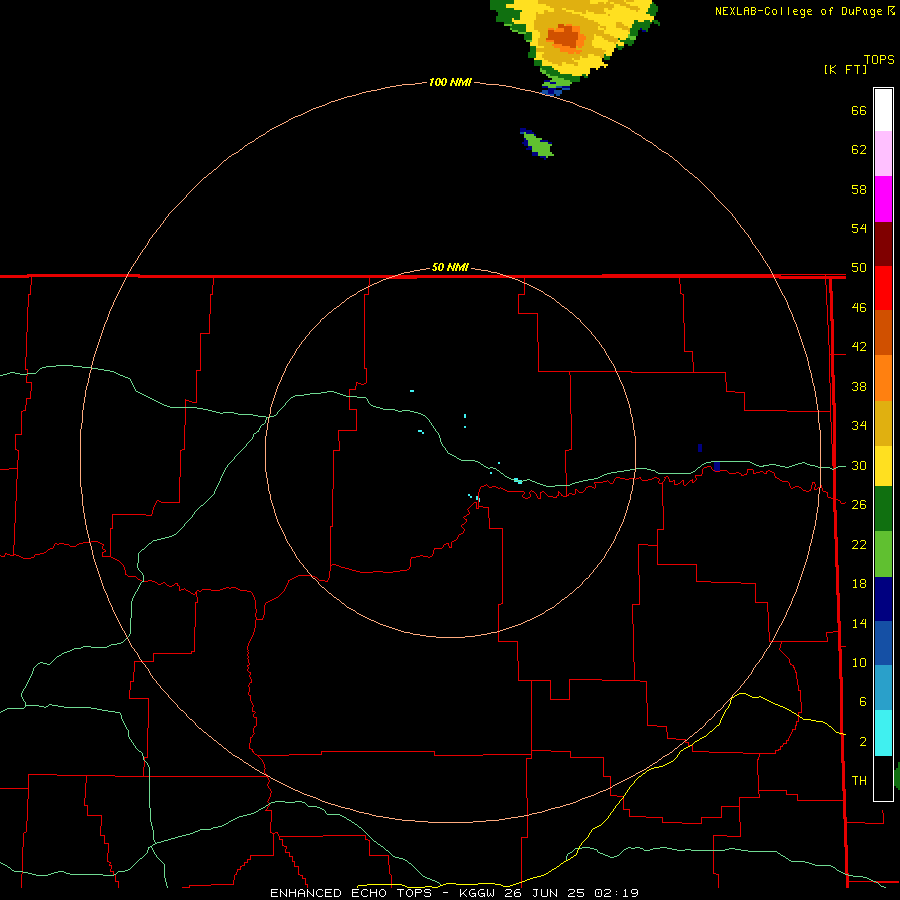
Task: Click the "ENHANCED ECHO TOPS" caption text
Action: [351, 893]
